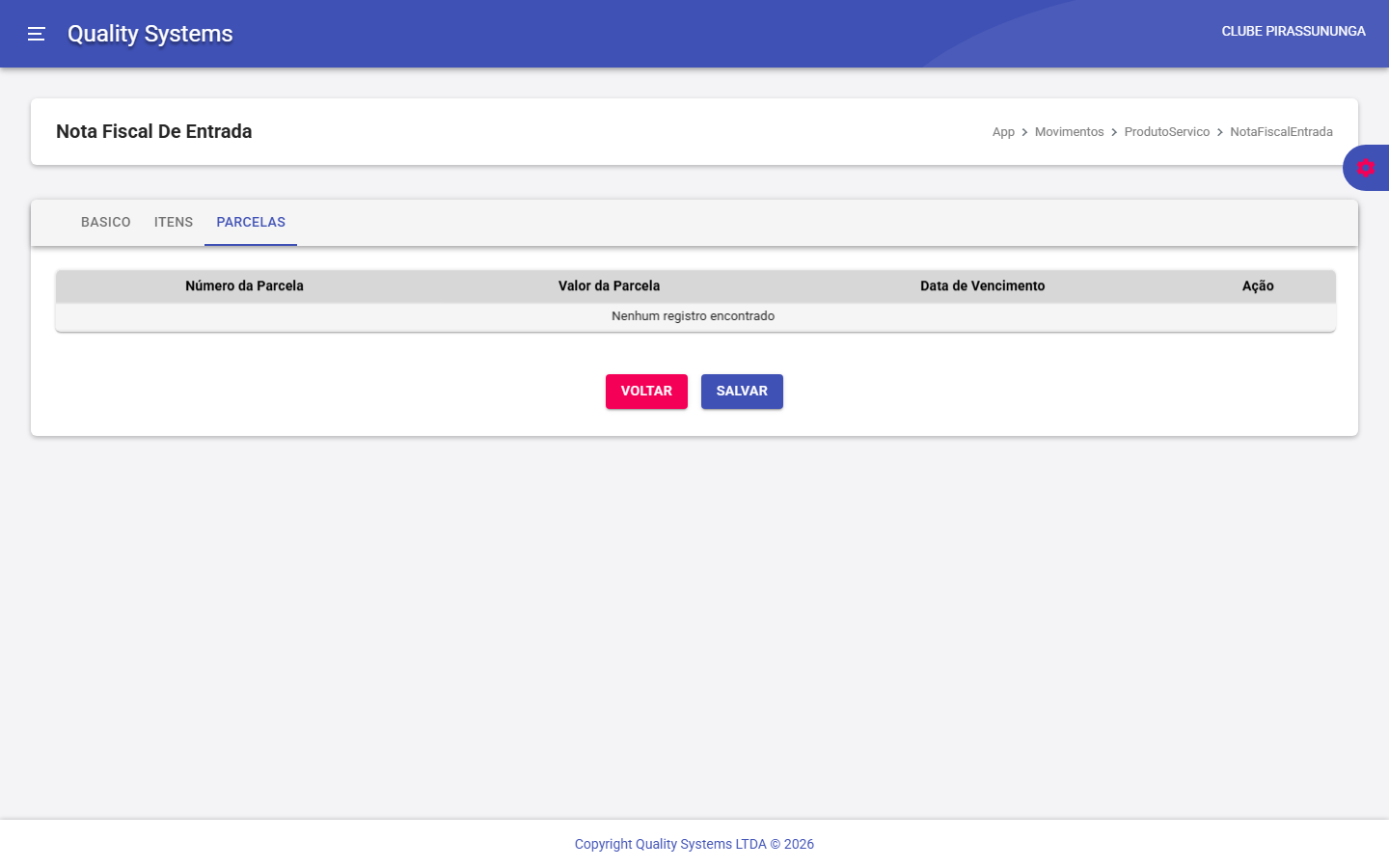Screen dimensions: 1389x868
Task: Click the Copyright Quality Systems LTDA footer
Action: (x=694, y=844)
